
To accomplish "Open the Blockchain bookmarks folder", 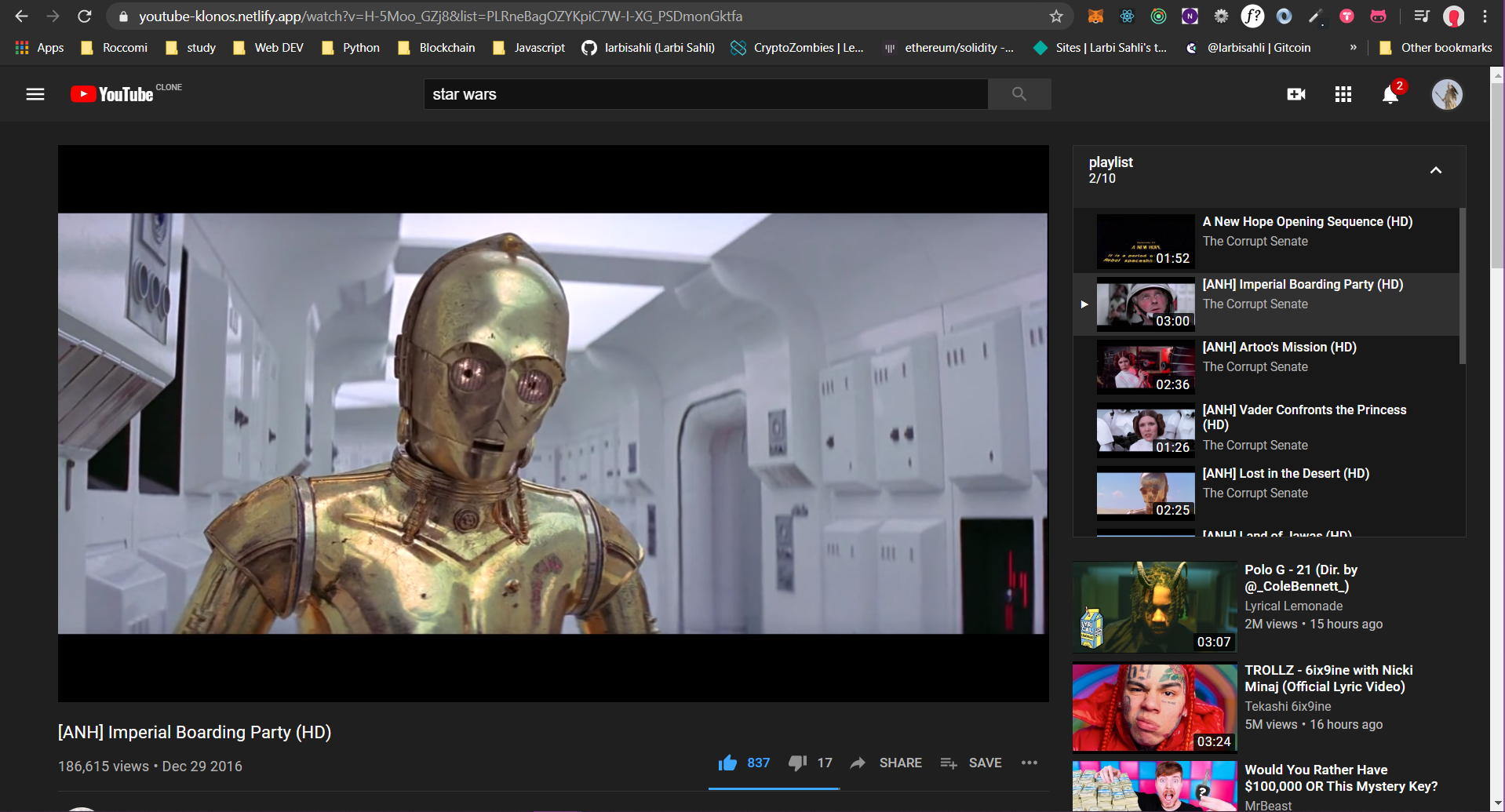I will [x=436, y=47].
